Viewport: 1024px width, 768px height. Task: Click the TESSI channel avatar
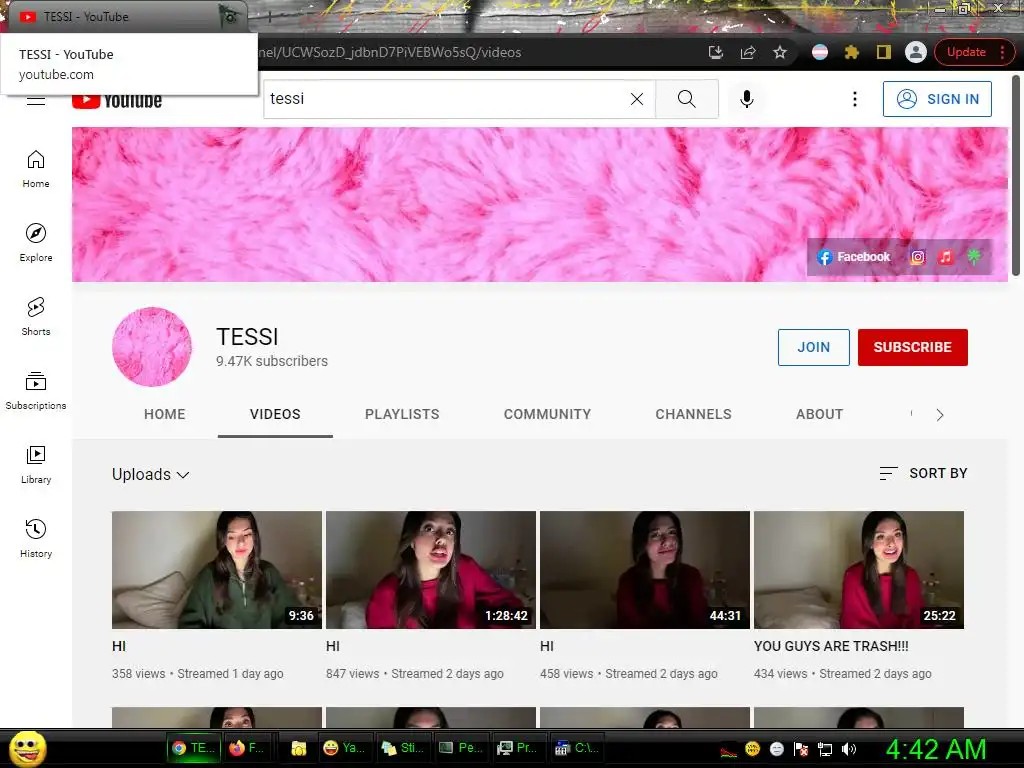[x=152, y=347]
